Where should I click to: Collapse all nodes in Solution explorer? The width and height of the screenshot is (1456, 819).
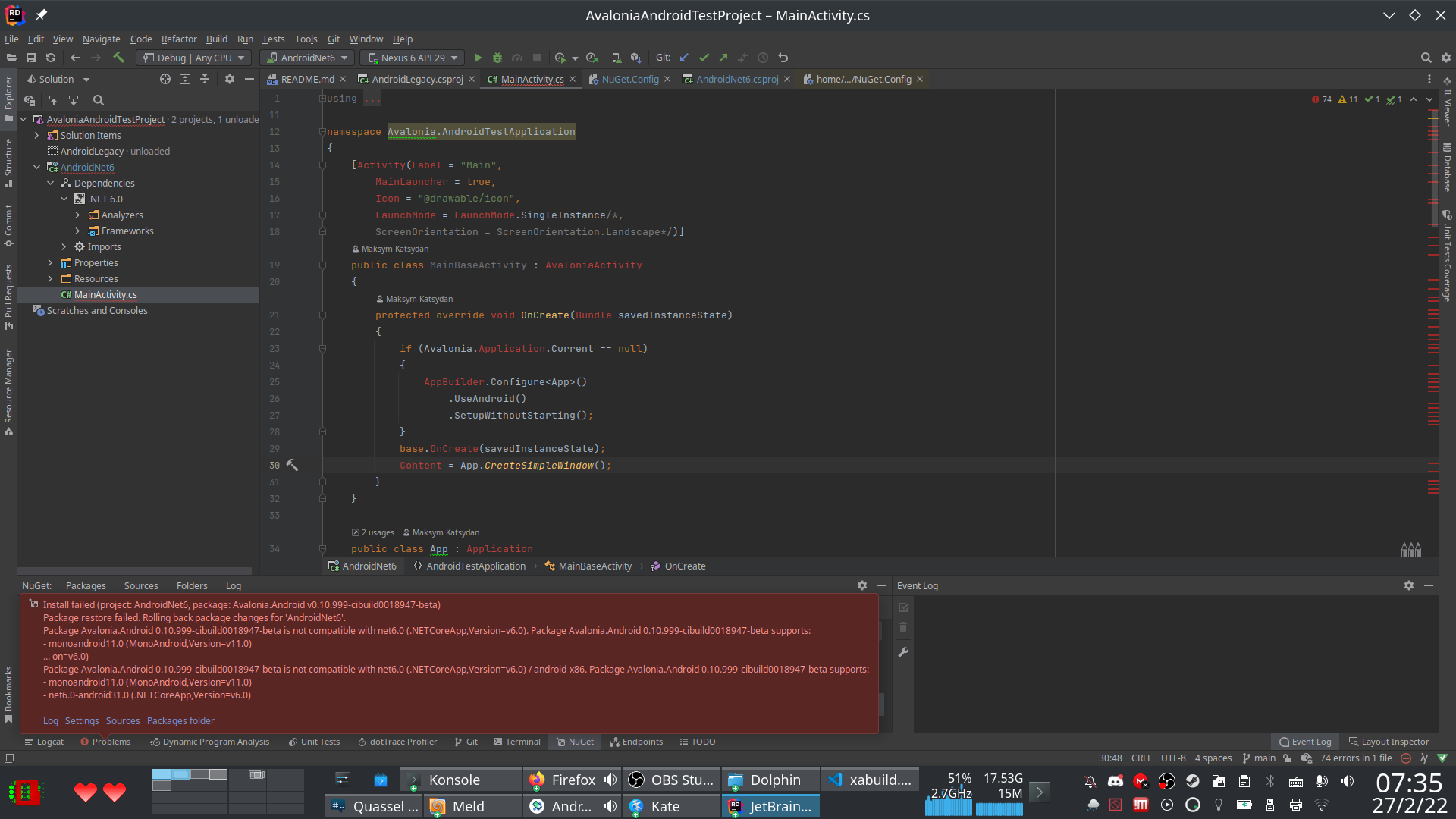click(x=205, y=79)
